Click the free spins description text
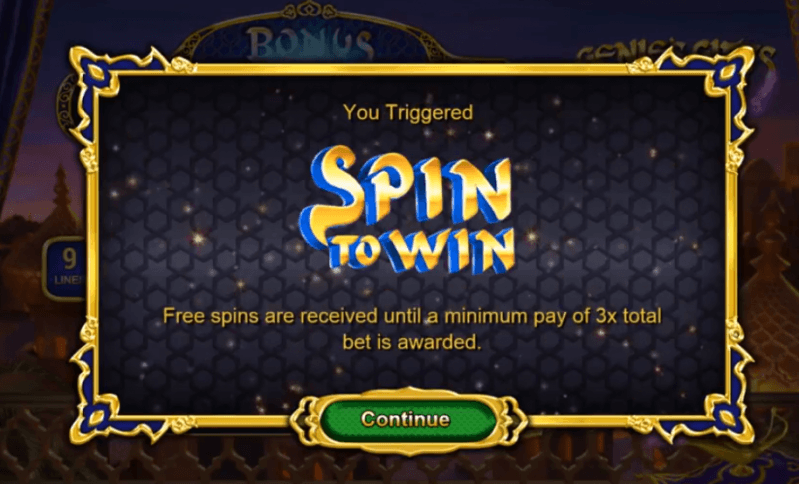 (x=412, y=329)
